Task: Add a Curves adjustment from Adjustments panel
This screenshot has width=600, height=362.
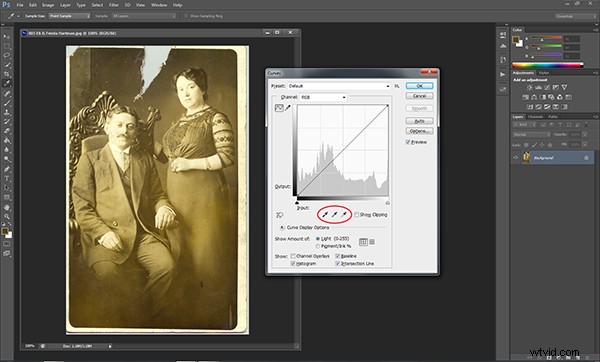Action: [547, 88]
